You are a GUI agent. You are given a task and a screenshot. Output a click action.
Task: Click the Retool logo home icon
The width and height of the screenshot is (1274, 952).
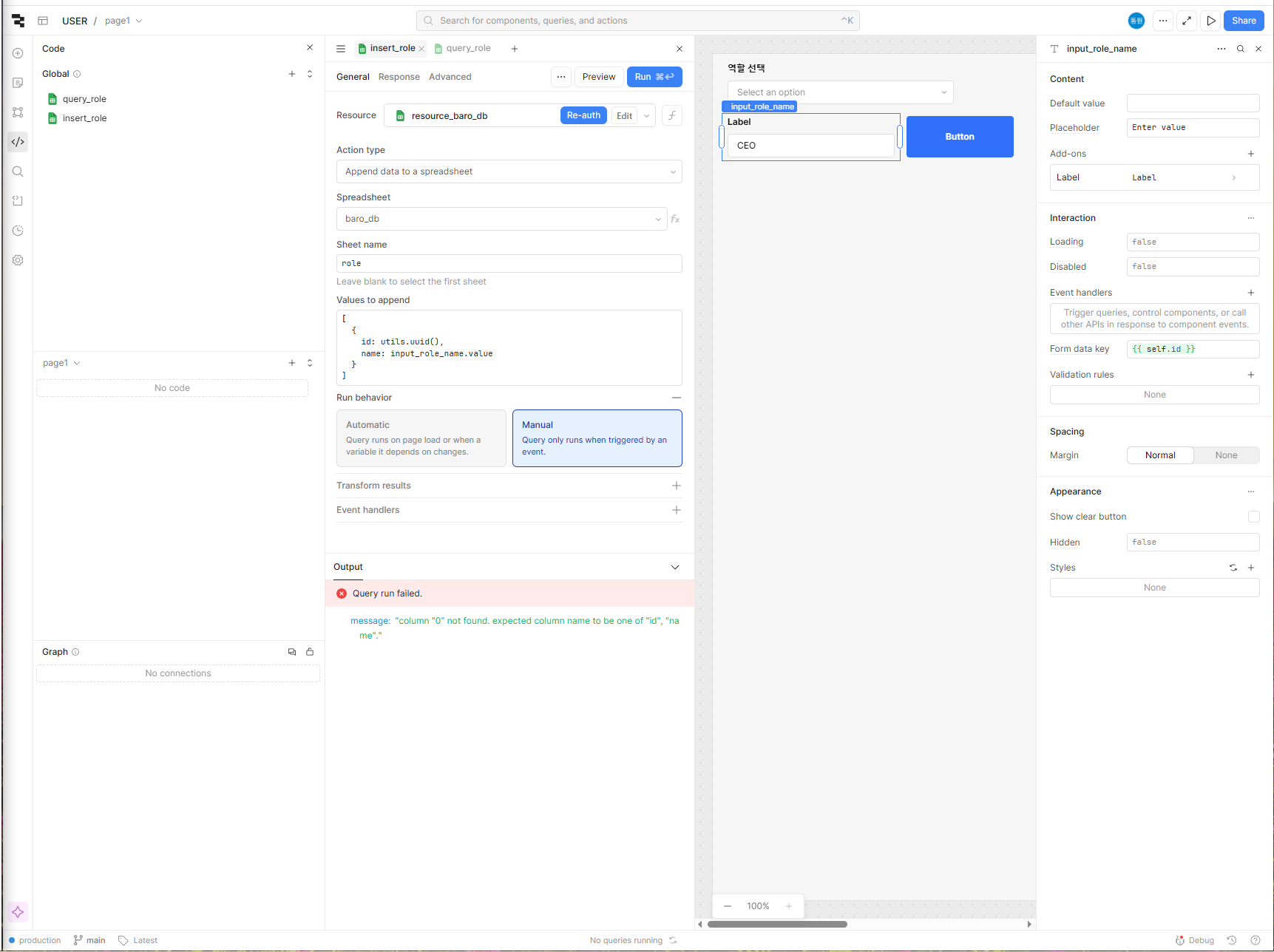click(x=18, y=21)
